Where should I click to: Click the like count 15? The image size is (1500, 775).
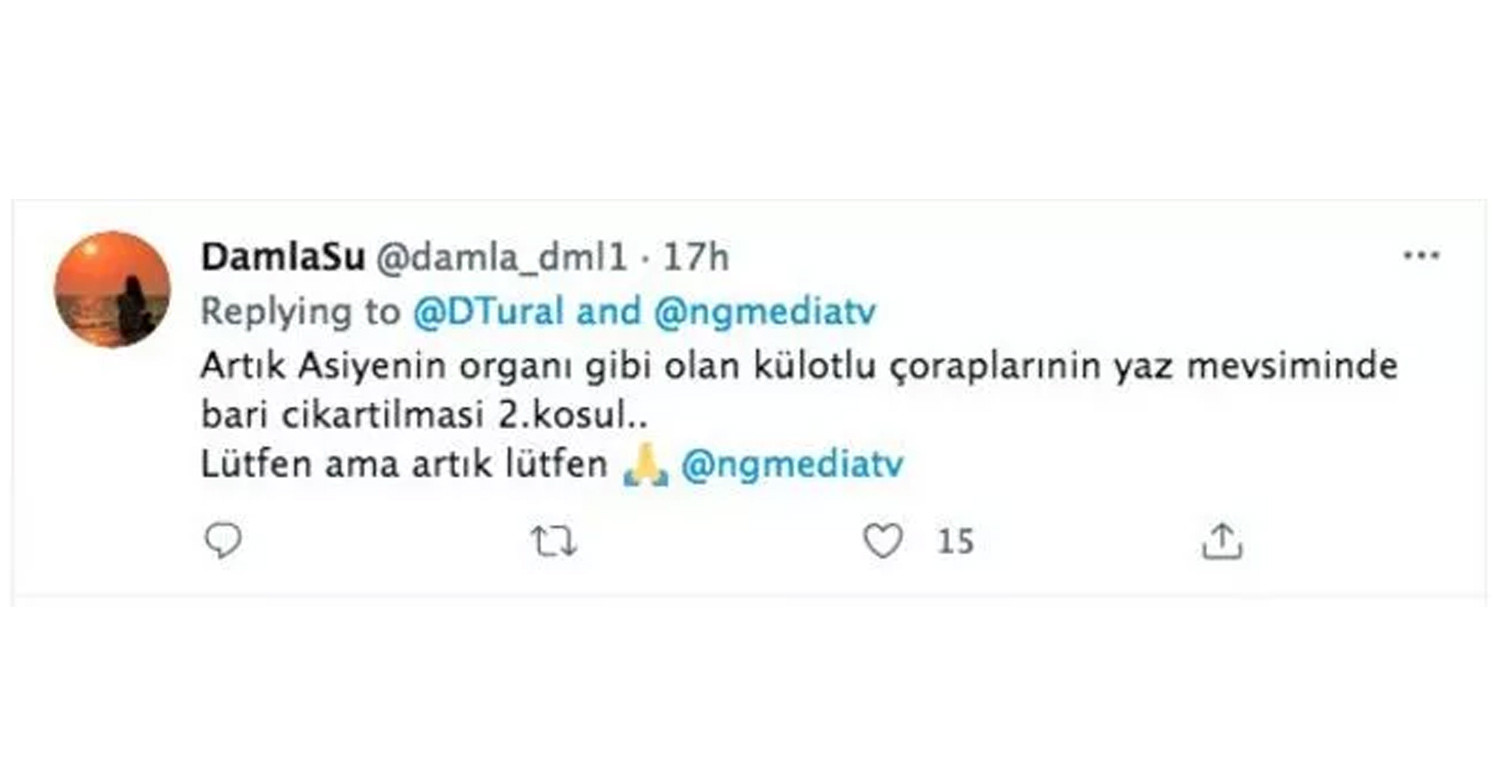tap(955, 542)
